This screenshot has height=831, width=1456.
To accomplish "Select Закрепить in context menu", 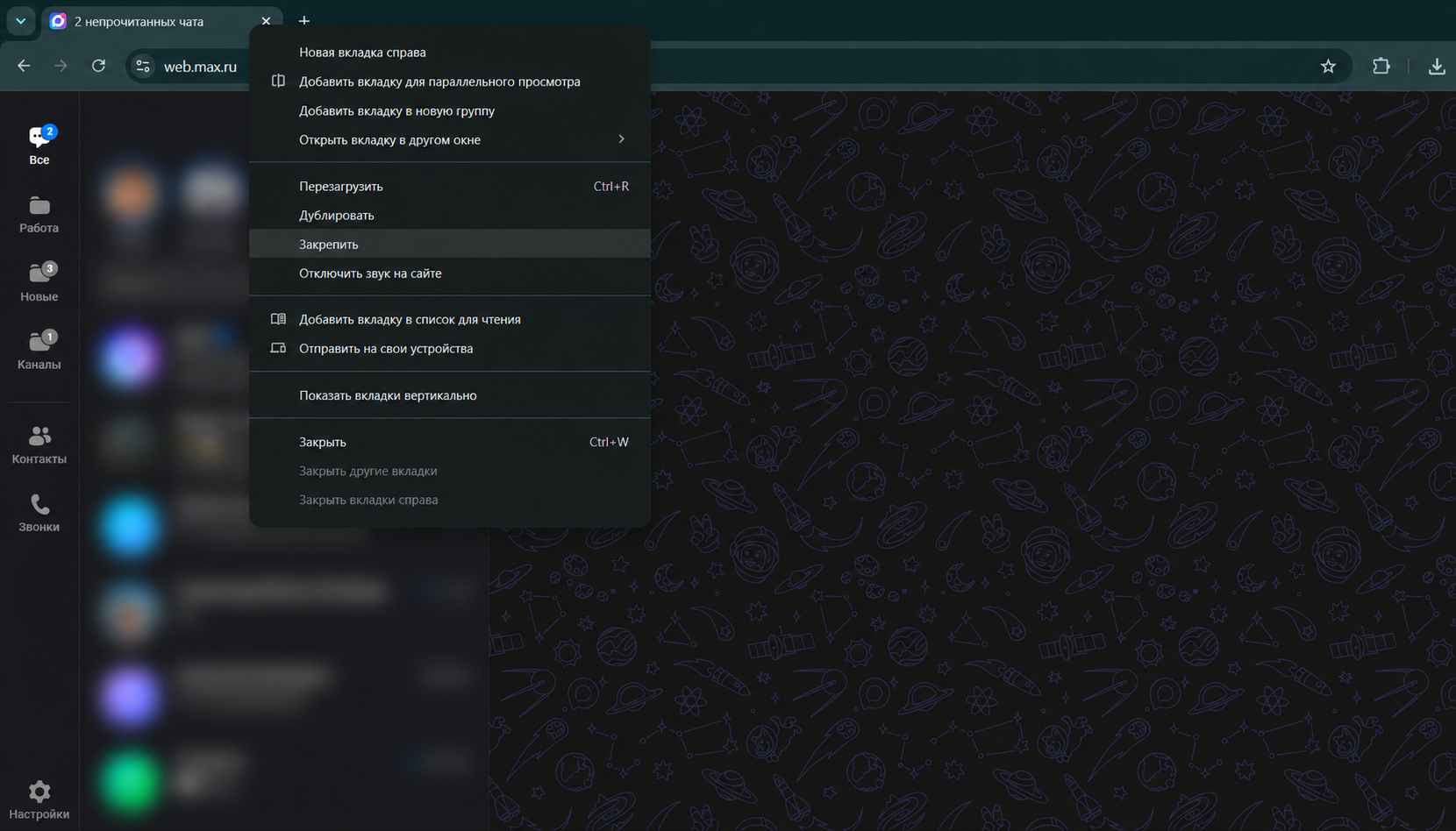I will coord(450,244).
